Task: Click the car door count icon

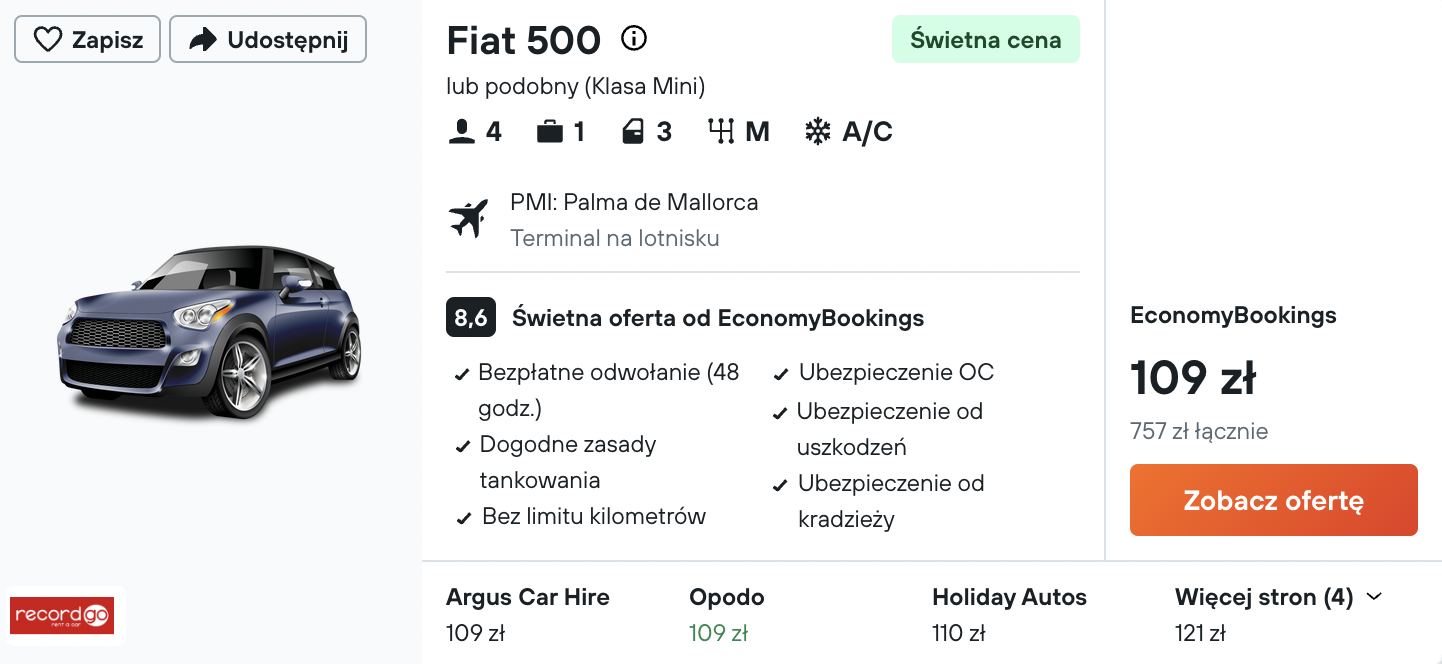Action: [633, 132]
